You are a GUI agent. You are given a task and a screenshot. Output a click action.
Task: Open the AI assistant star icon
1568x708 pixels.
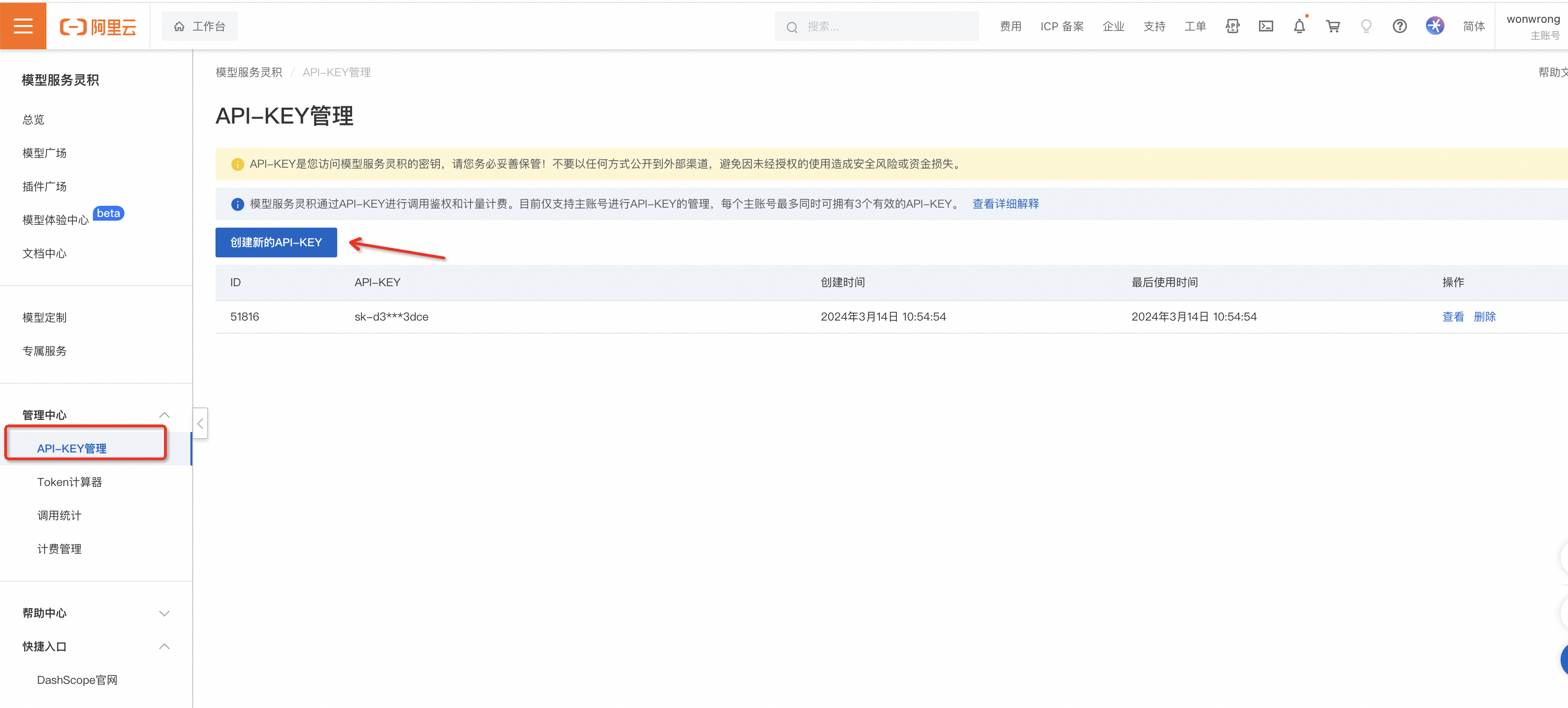click(1435, 26)
